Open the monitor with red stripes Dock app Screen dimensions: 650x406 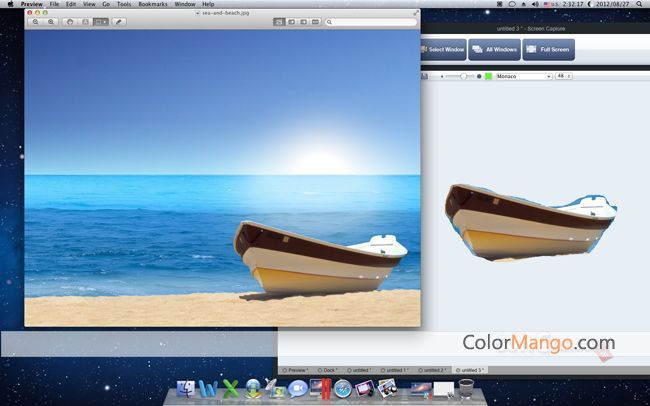[x=320, y=388]
